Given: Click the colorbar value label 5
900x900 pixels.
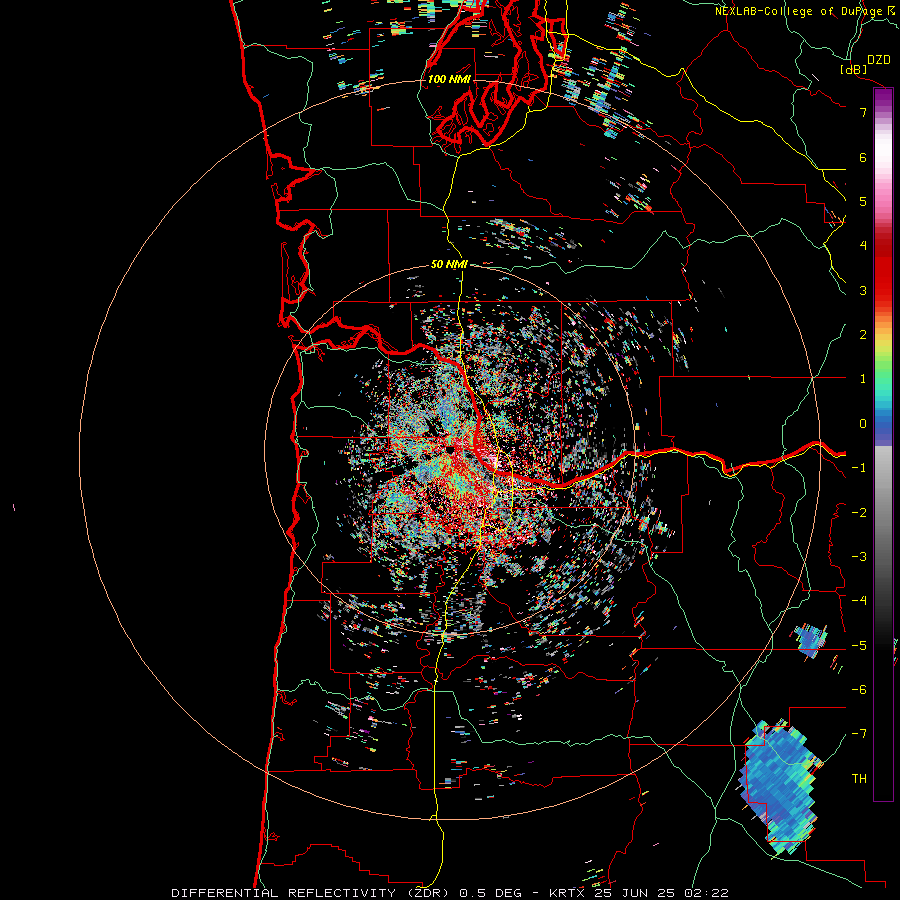Looking at the screenshot, I should (863, 201).
